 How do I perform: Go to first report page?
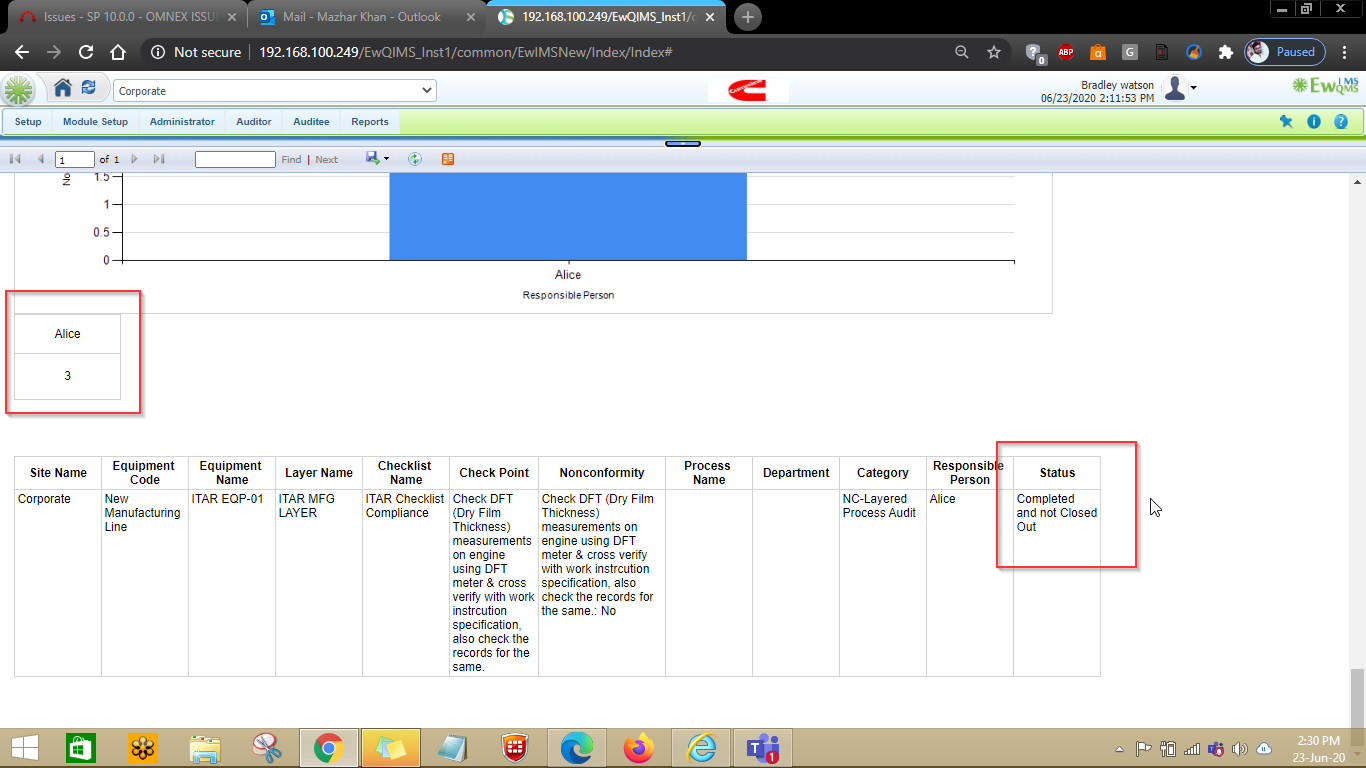[x=16, y=159]
